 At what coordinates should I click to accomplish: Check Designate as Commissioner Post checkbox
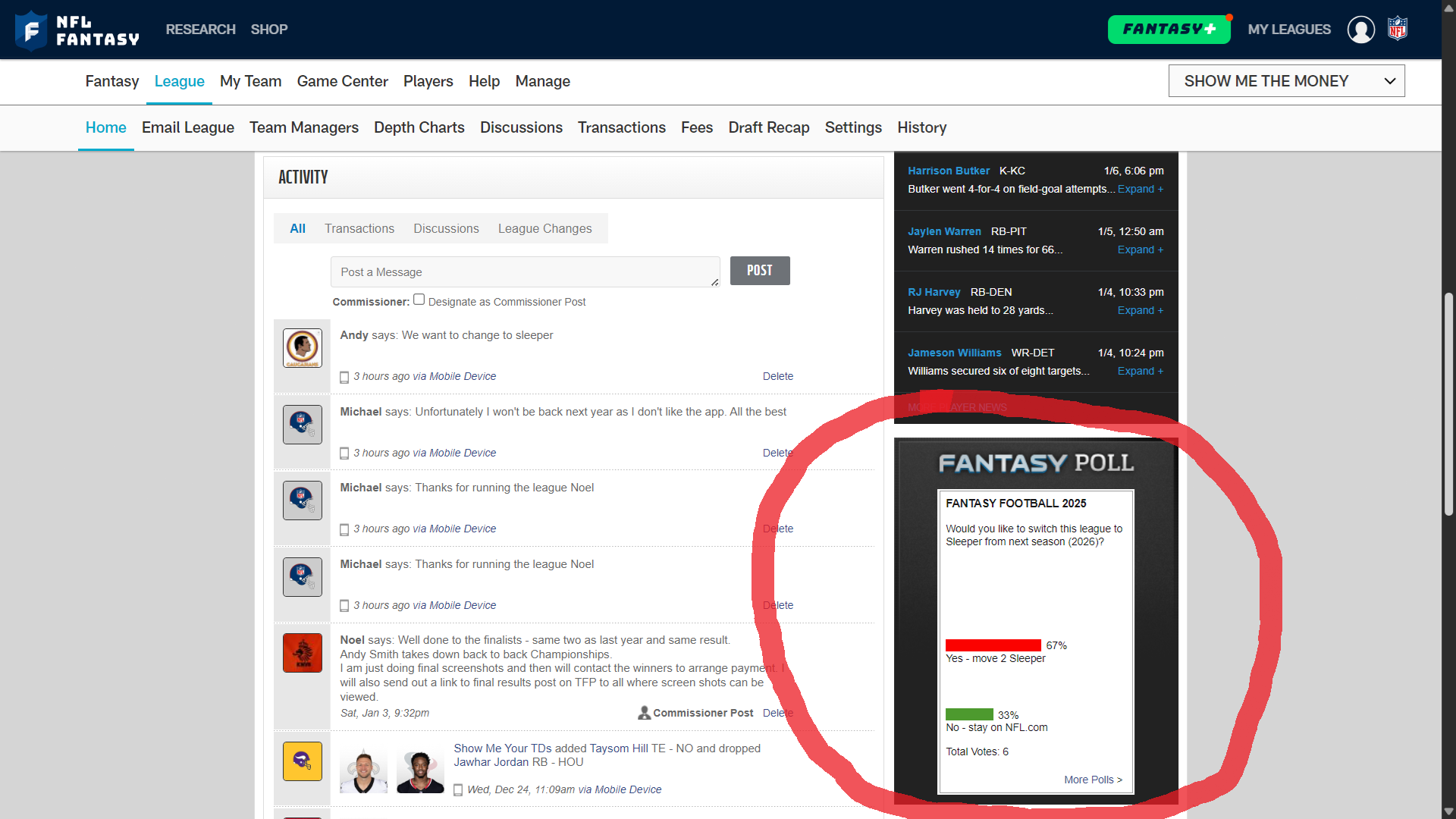[419, 300]
